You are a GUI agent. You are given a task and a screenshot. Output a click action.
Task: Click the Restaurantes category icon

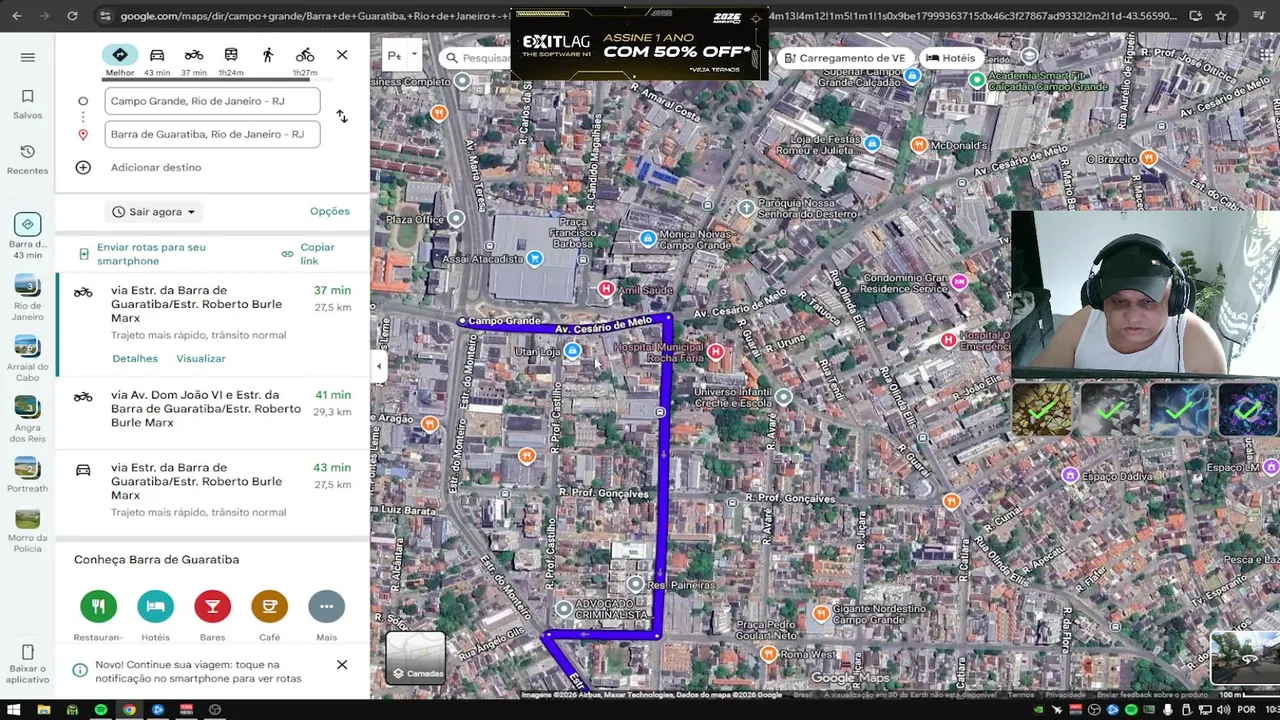click(98, 607)
